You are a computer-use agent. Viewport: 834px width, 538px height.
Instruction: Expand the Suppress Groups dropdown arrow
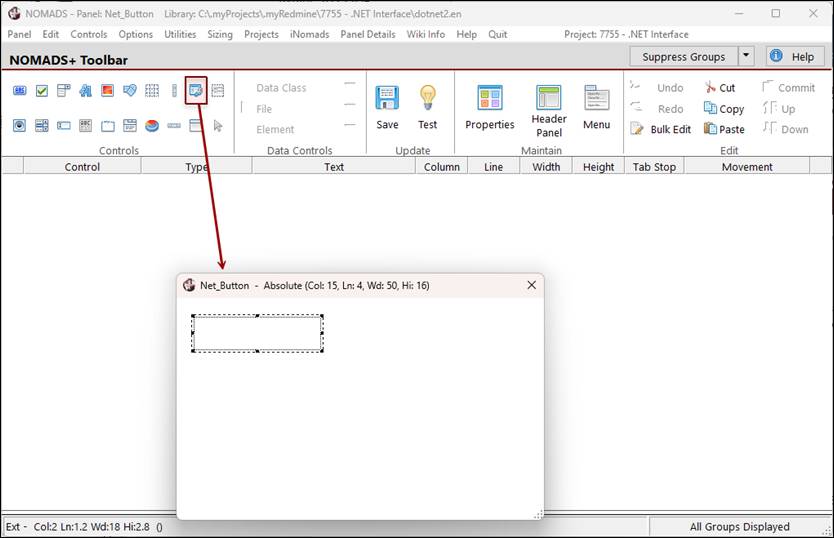(x=746, y=57)
